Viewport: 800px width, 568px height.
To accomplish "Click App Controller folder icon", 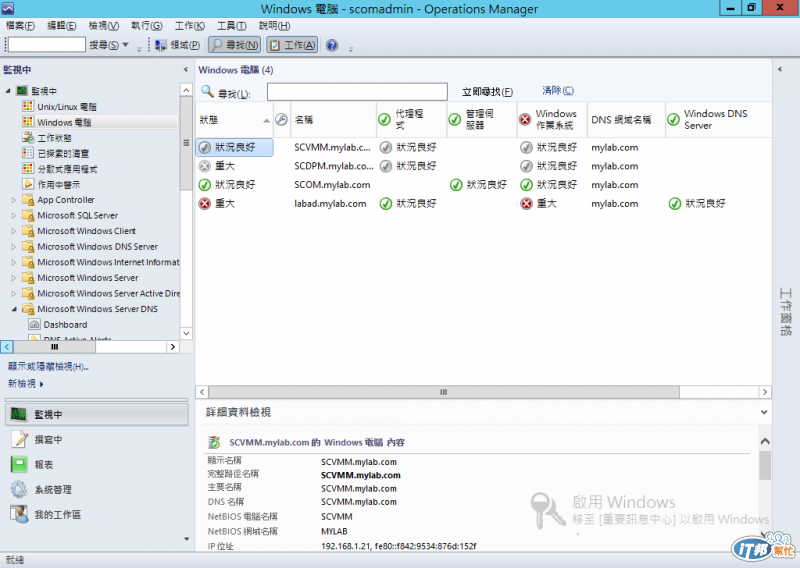I will pos(28,200).
